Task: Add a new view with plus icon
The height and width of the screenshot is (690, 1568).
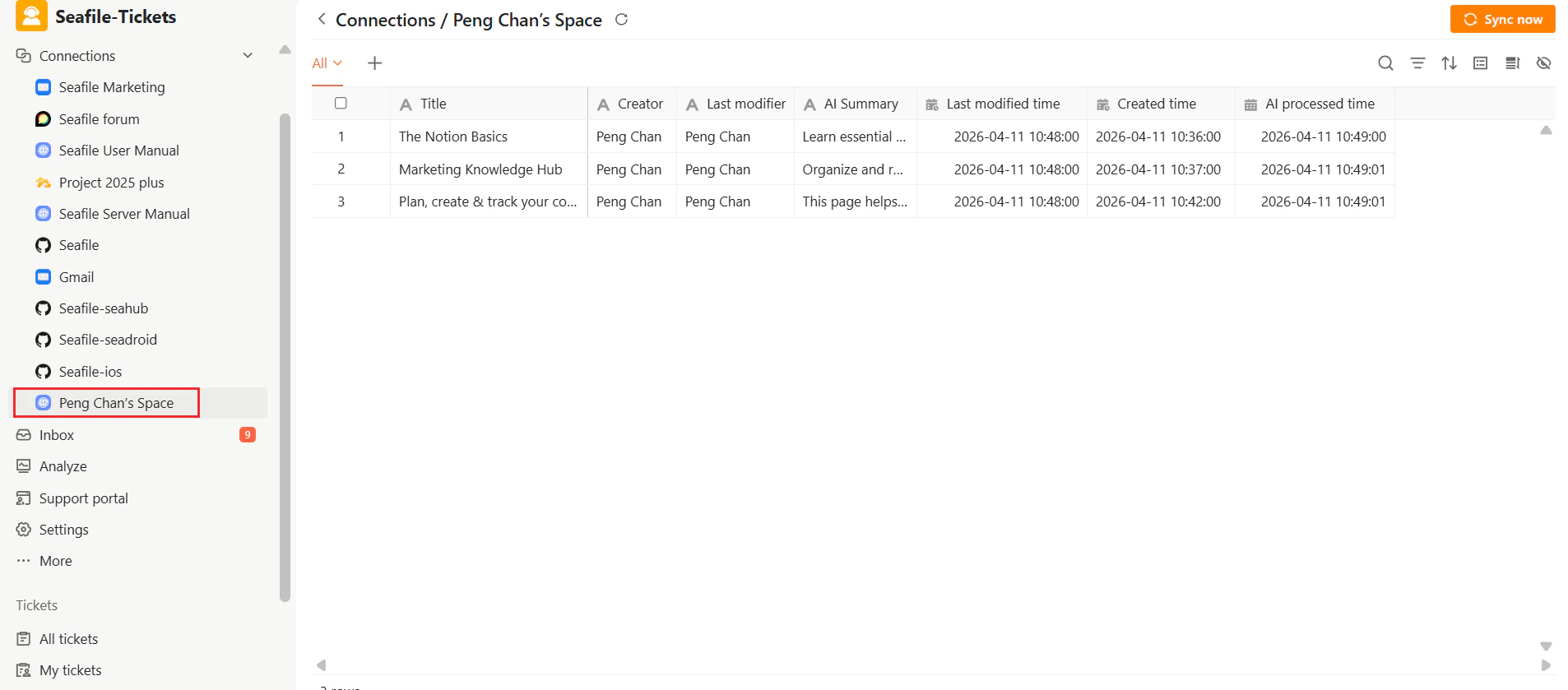Action: [x=374, y=63]
